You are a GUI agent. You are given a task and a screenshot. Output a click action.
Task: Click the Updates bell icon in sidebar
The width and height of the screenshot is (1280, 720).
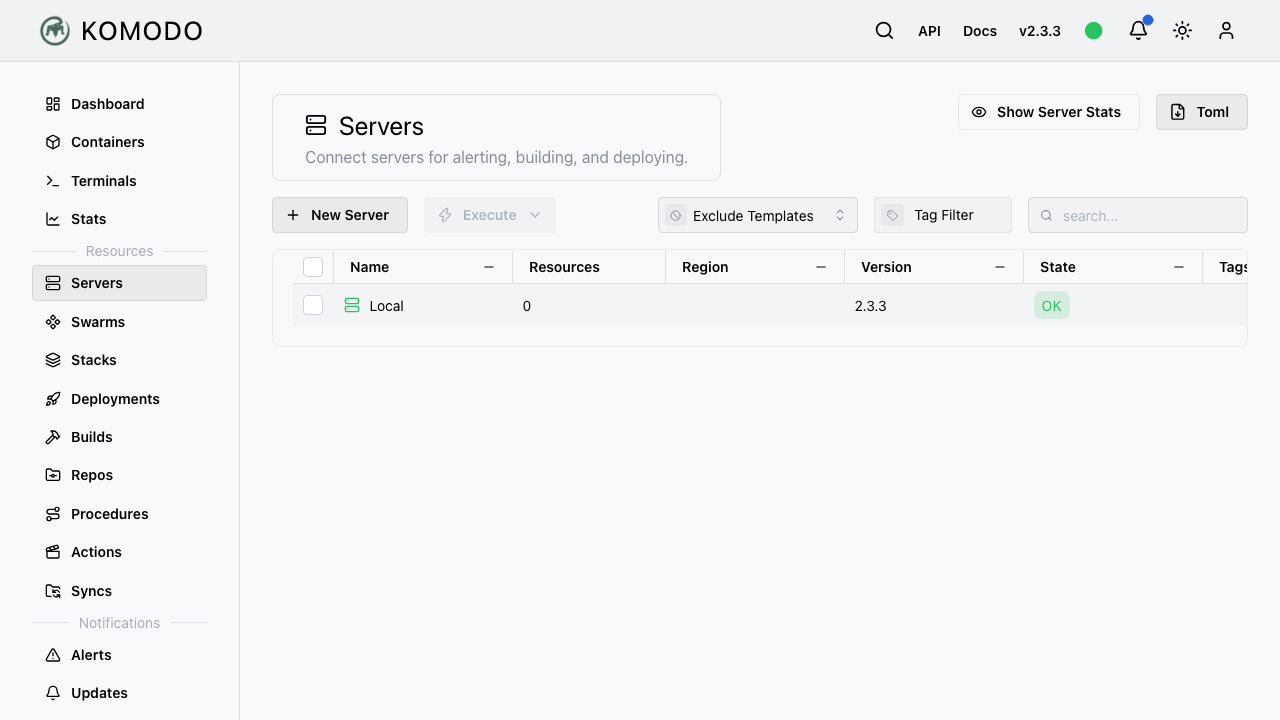click(53, 693)
